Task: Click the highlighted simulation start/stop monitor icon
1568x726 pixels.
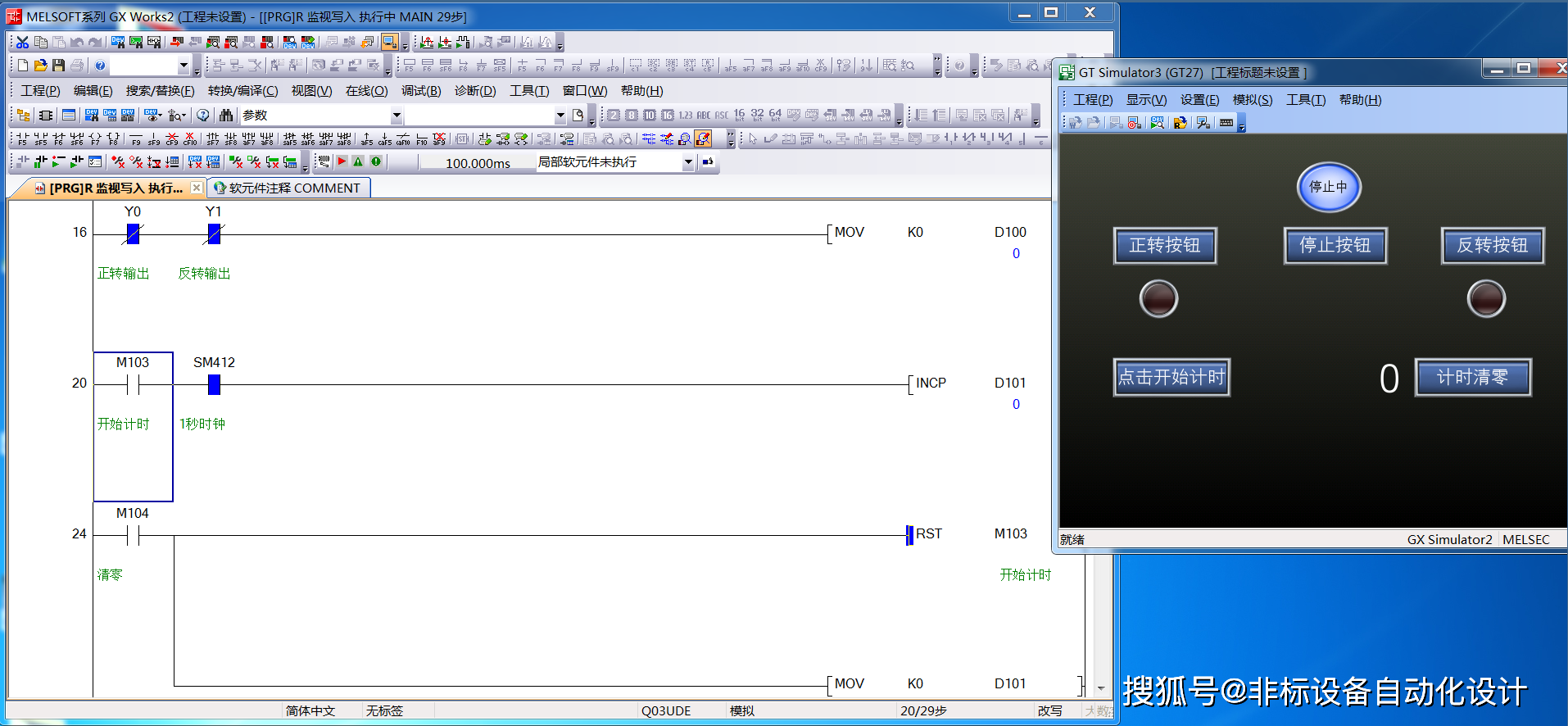Action: click(390, 42)
